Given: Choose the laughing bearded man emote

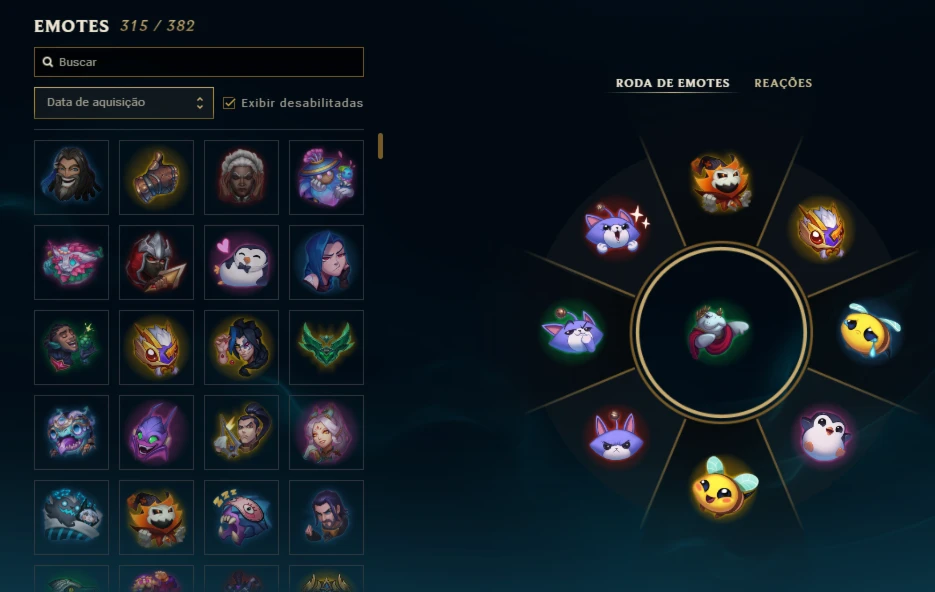Looking at the screenshot, I should pyautogui.click(x=72, y=178).
